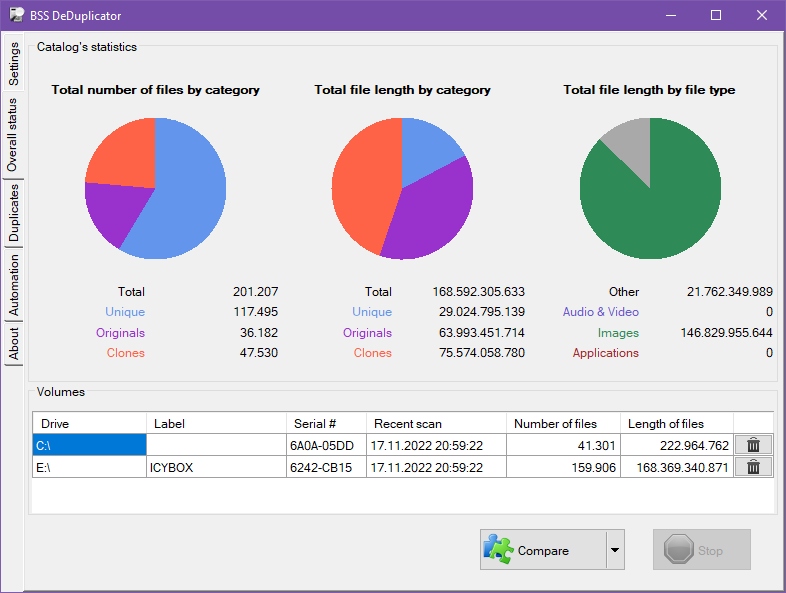Delete the C:\ volume with trash icon

pyautogui.click(x=753, y=445)
